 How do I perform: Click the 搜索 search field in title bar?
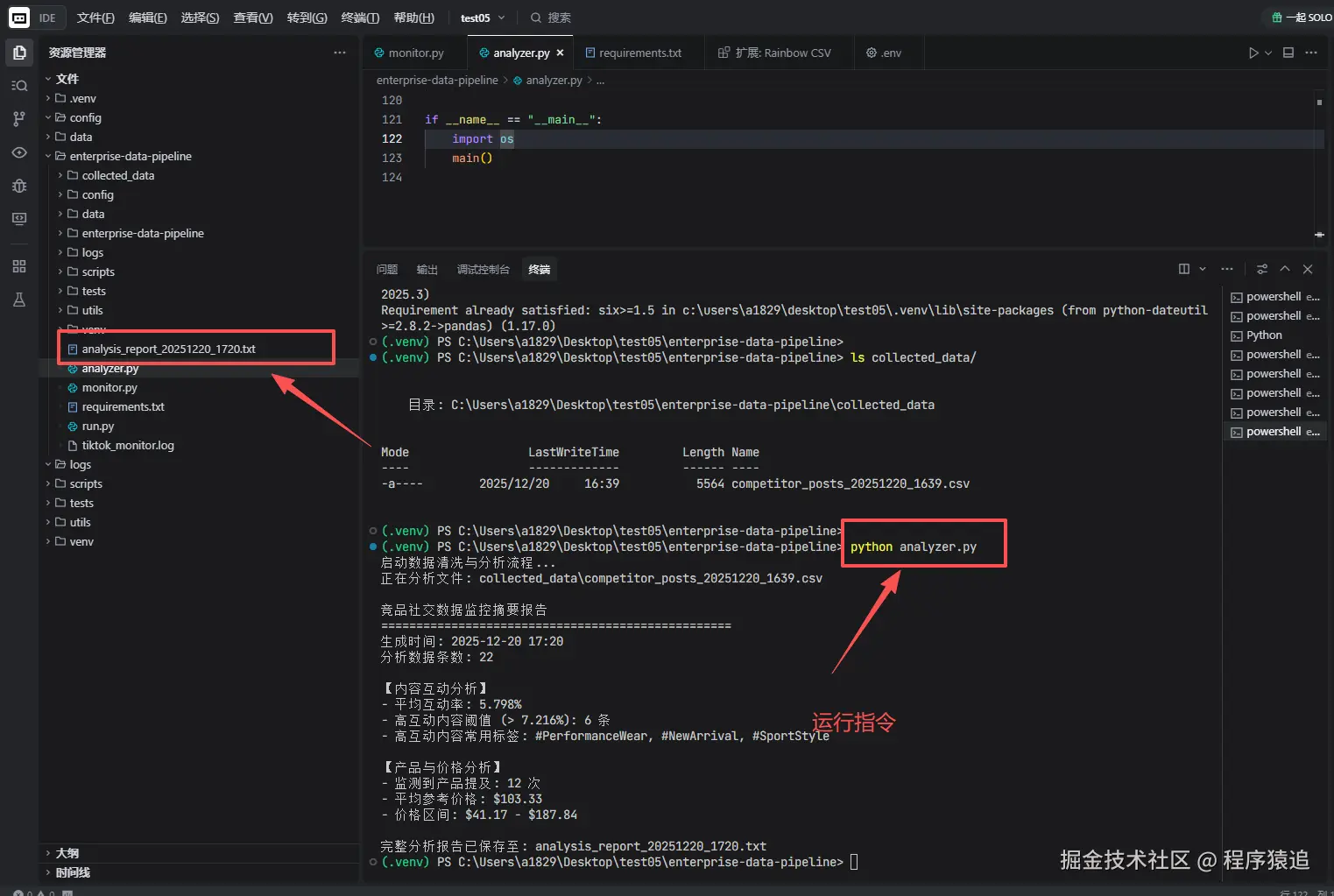click(552, 18)
